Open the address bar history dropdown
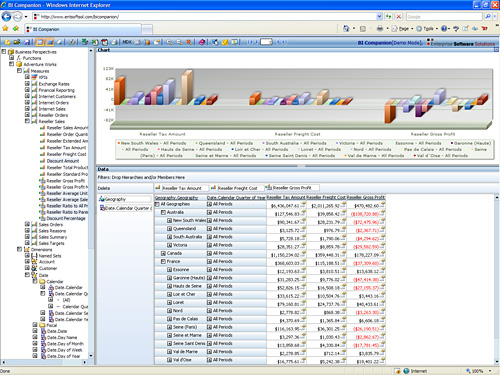 tap(379, 16)
